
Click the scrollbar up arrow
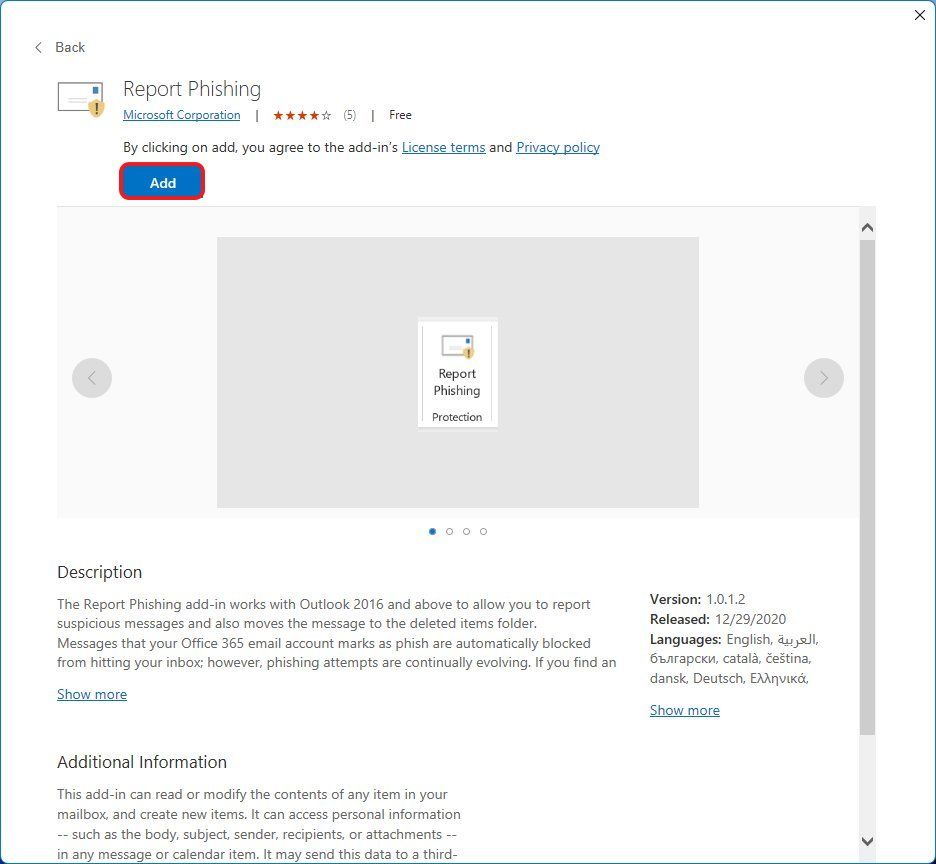pos(866,226)
